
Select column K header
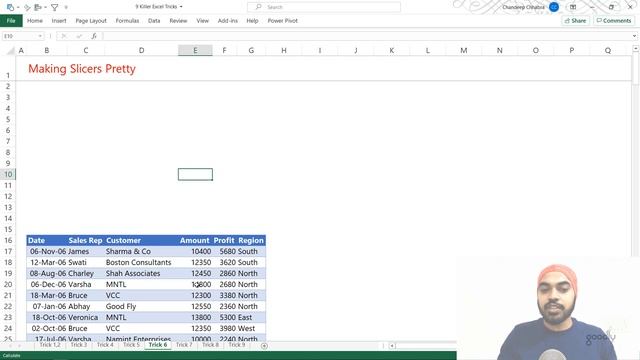(391, 50)
